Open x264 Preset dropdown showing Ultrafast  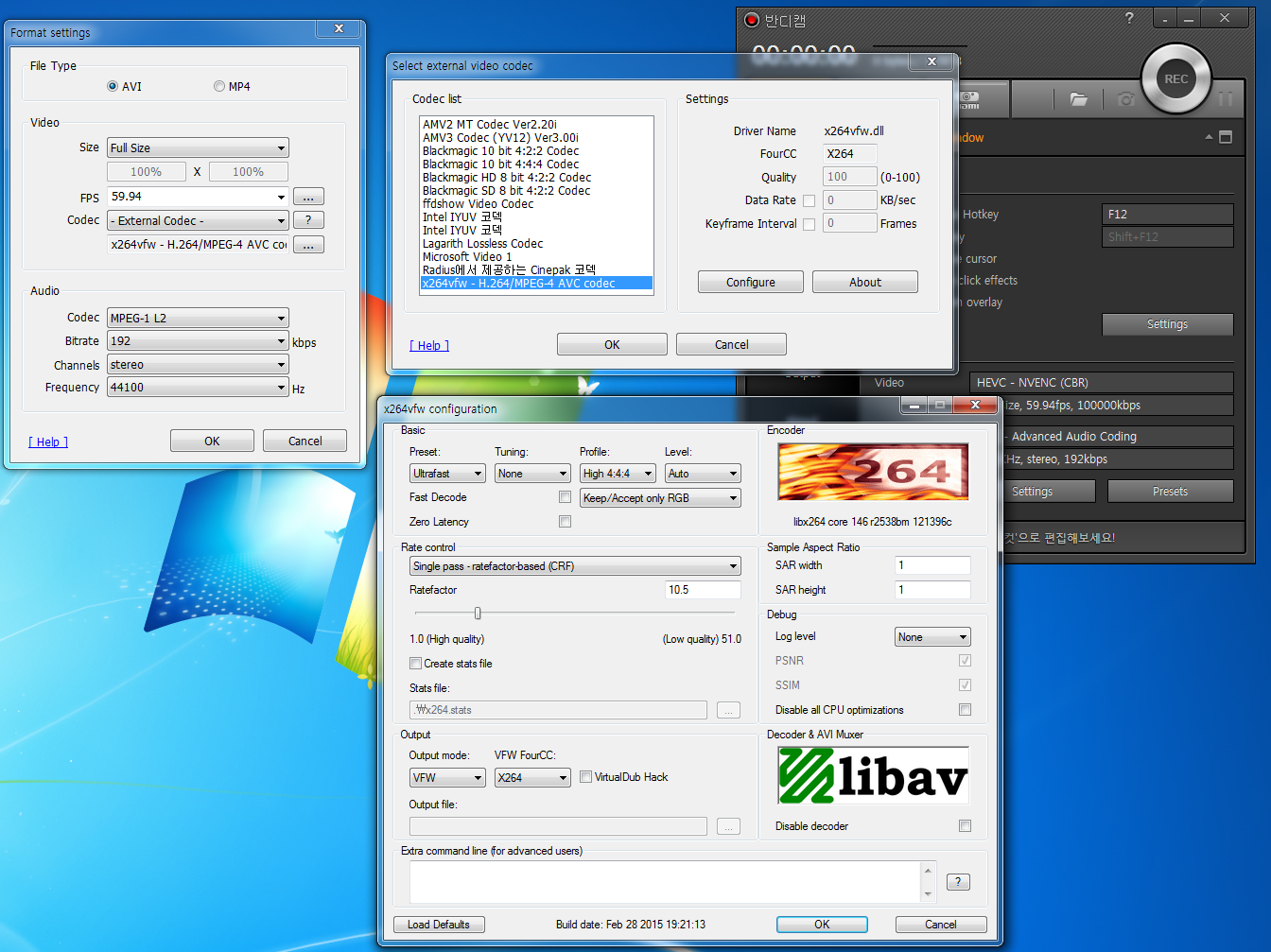pyautogui.click(x=447, y=474)
